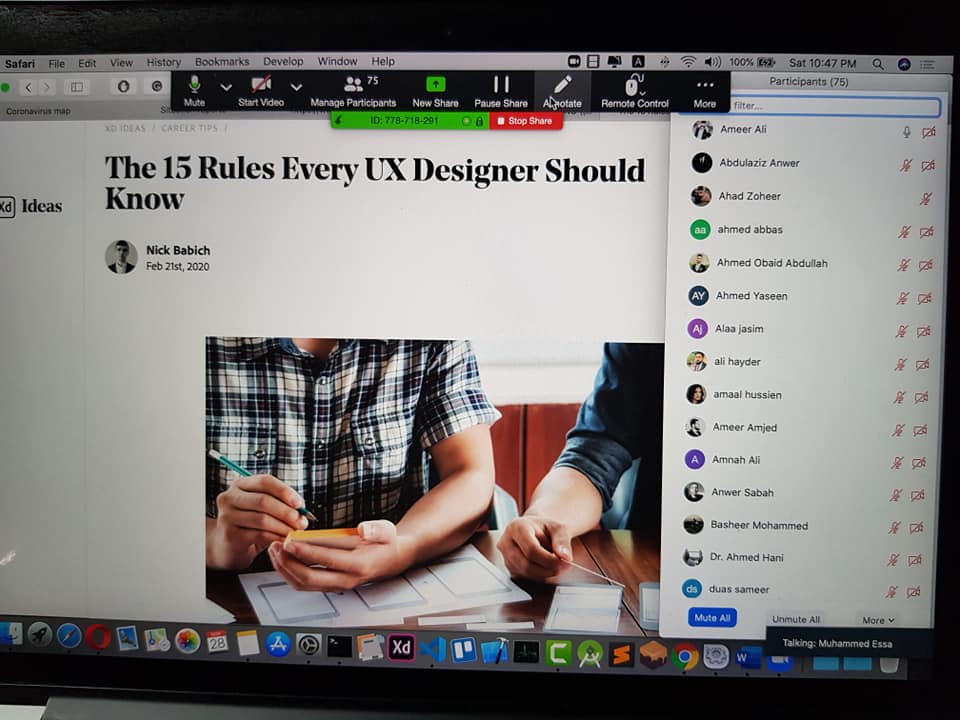Open the Edit menu
This screenshot has width=960, height=720.
[x=87, y=63]
